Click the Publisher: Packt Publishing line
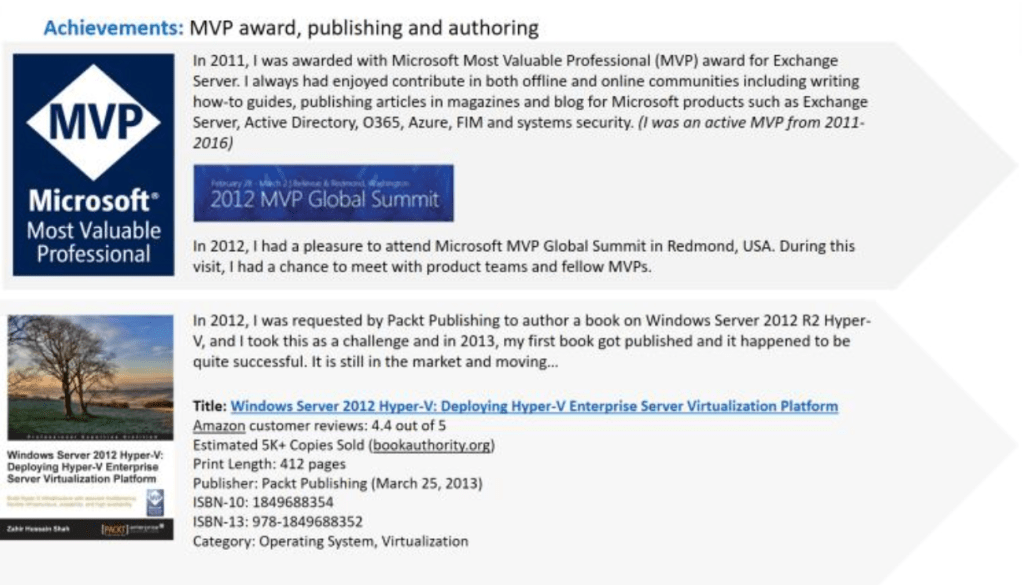Viewport: 1022px width, 585px height. [x=337, y=483]
